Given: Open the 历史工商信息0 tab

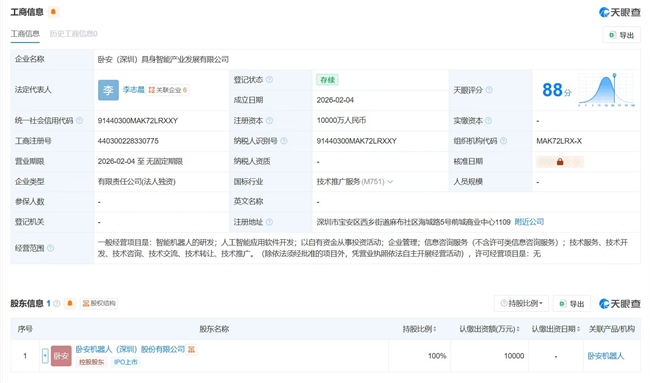Looking at the screenshot, I should point(73,34).
